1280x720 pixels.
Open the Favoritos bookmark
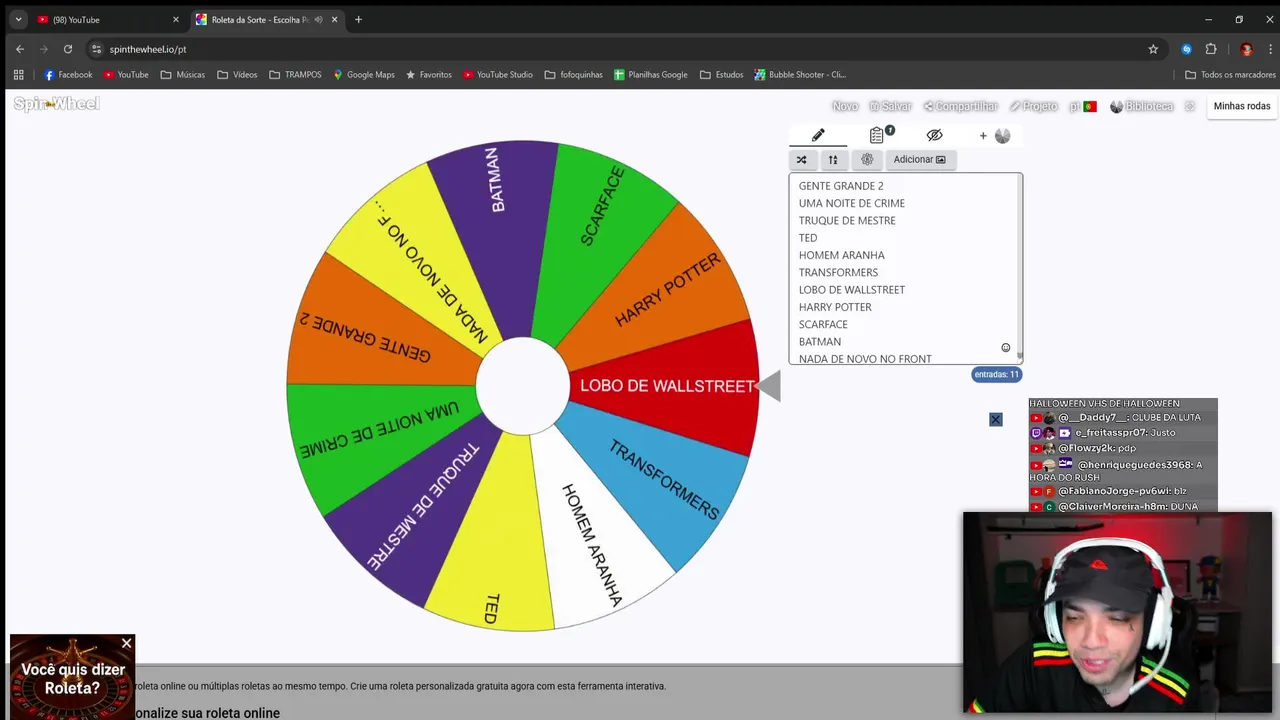point(428,75)
